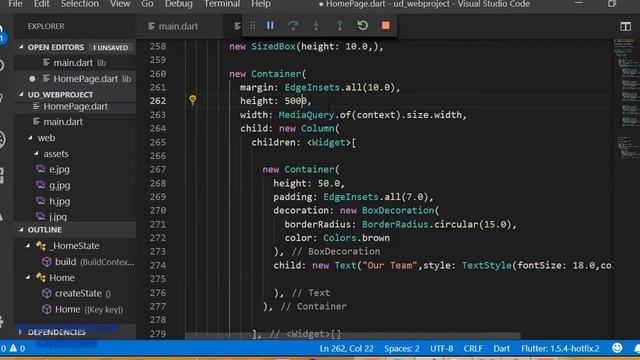Open main.dart in the project tree

click(63, 122)
